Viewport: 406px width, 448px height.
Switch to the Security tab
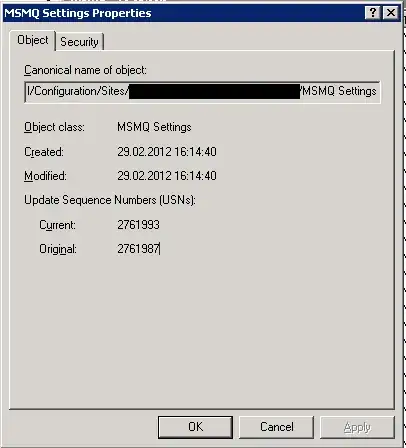79,42
